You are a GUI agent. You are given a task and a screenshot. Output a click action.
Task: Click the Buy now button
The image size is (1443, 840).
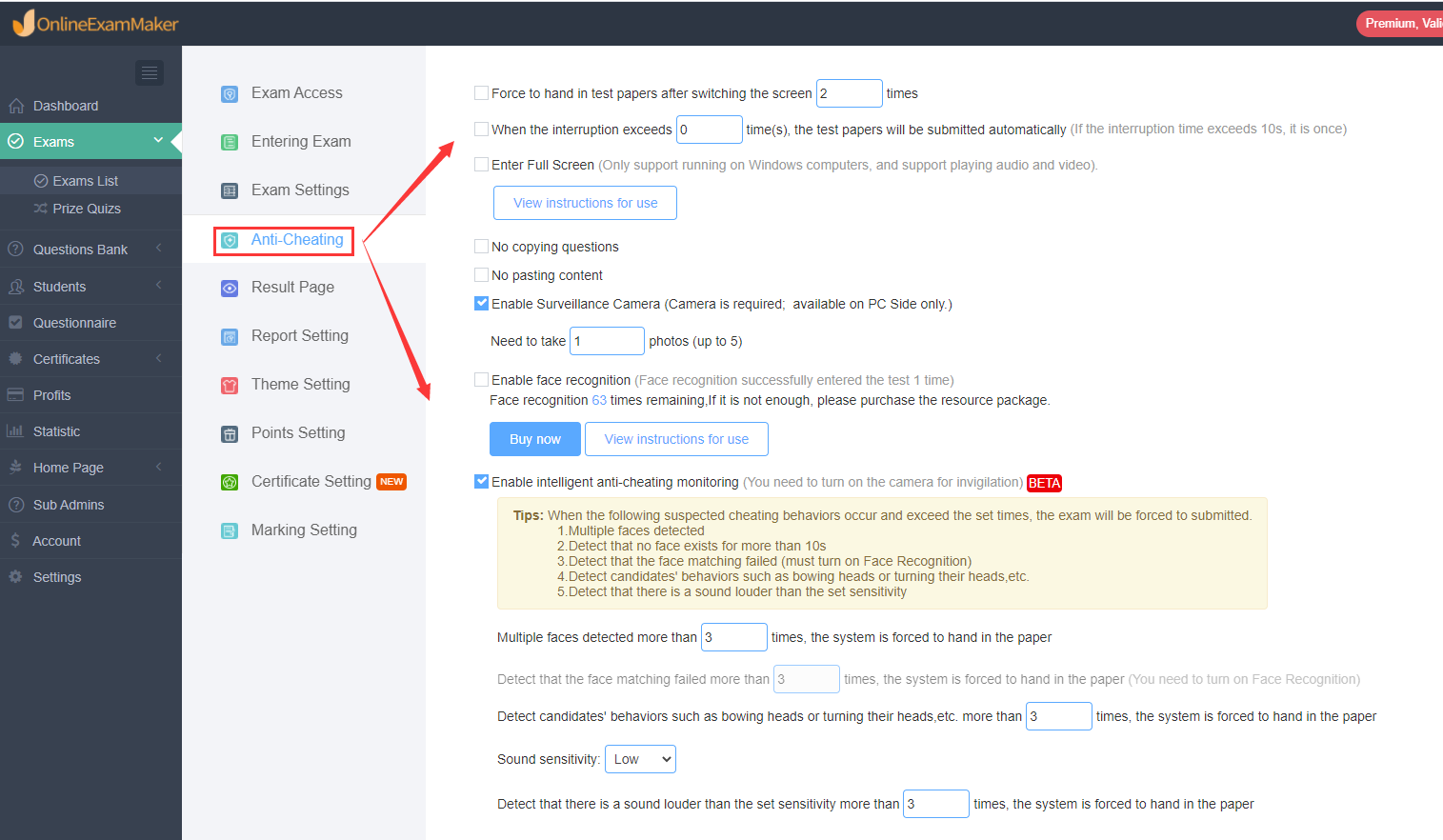(x=535, y=439)
